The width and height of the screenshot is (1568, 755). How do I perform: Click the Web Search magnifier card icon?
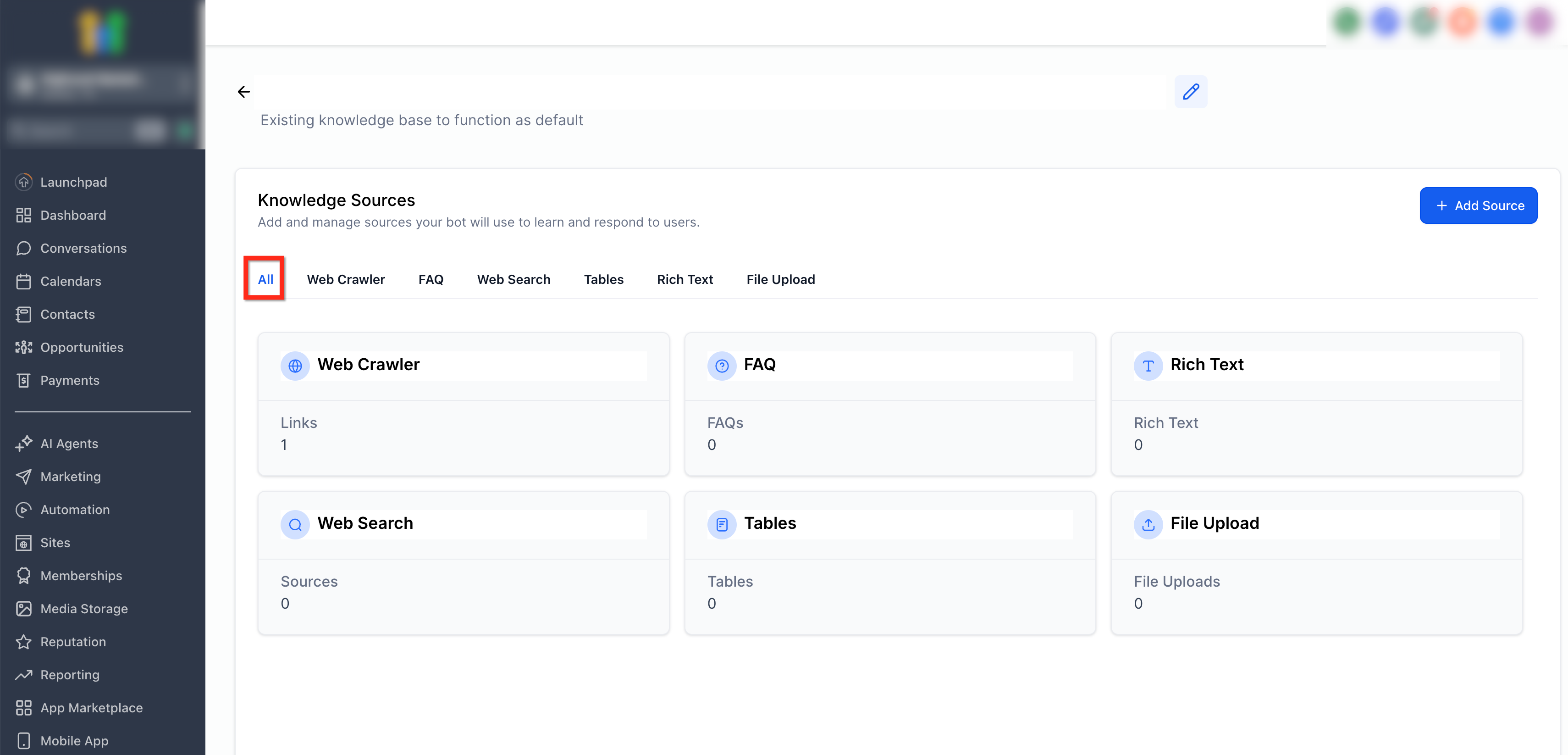pos(295,524)
